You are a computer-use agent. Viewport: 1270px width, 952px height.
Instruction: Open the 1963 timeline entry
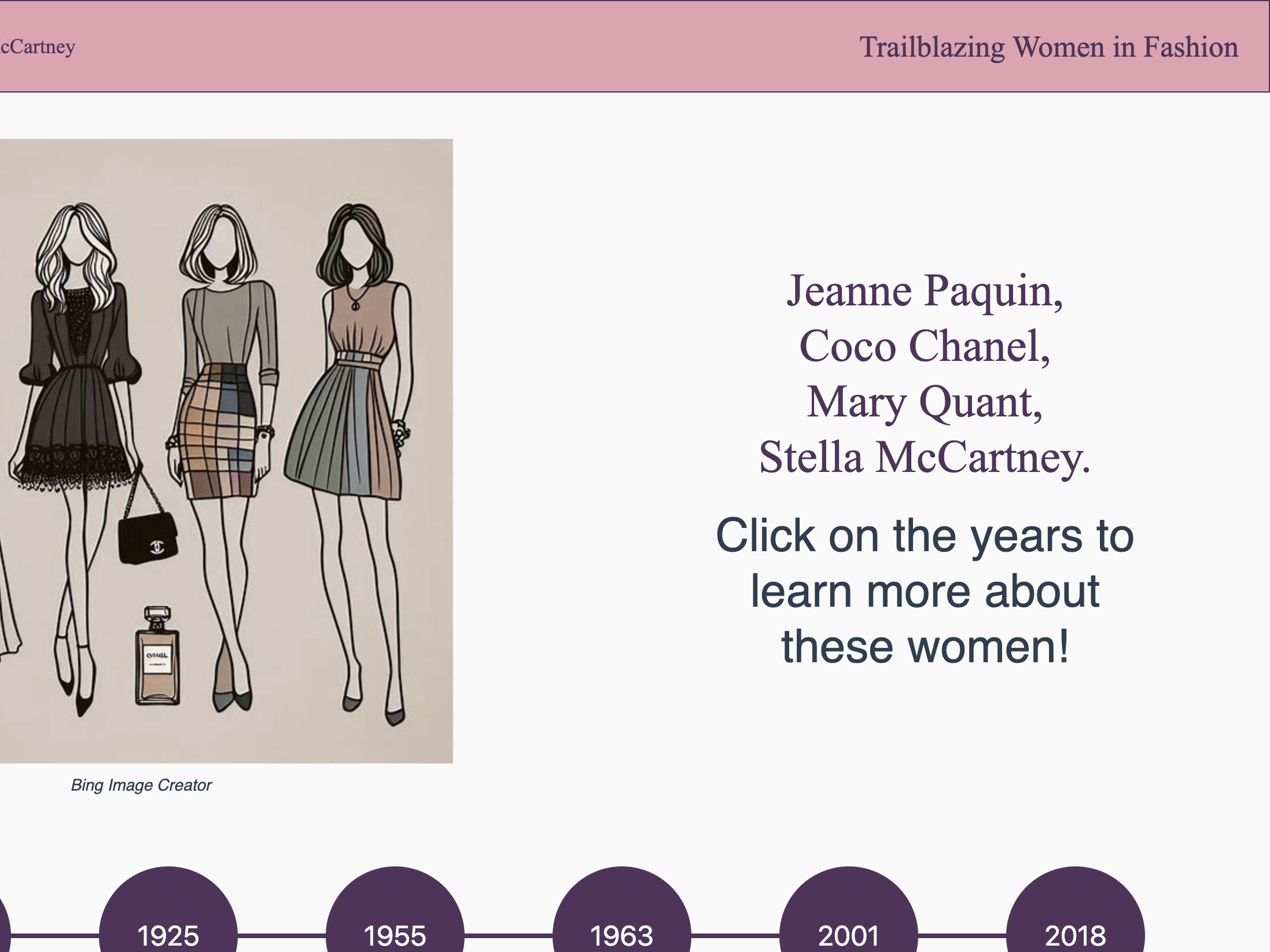[621, 925]
